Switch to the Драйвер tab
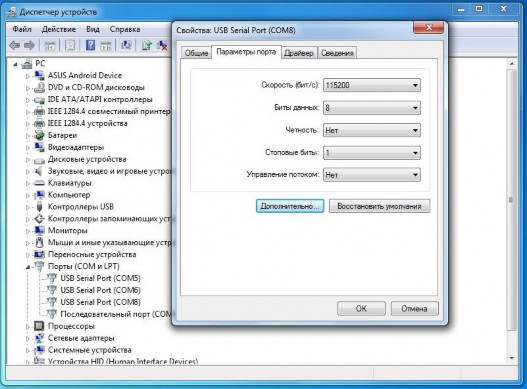Screen dimensions: 527x389 [x=299, y=53]
